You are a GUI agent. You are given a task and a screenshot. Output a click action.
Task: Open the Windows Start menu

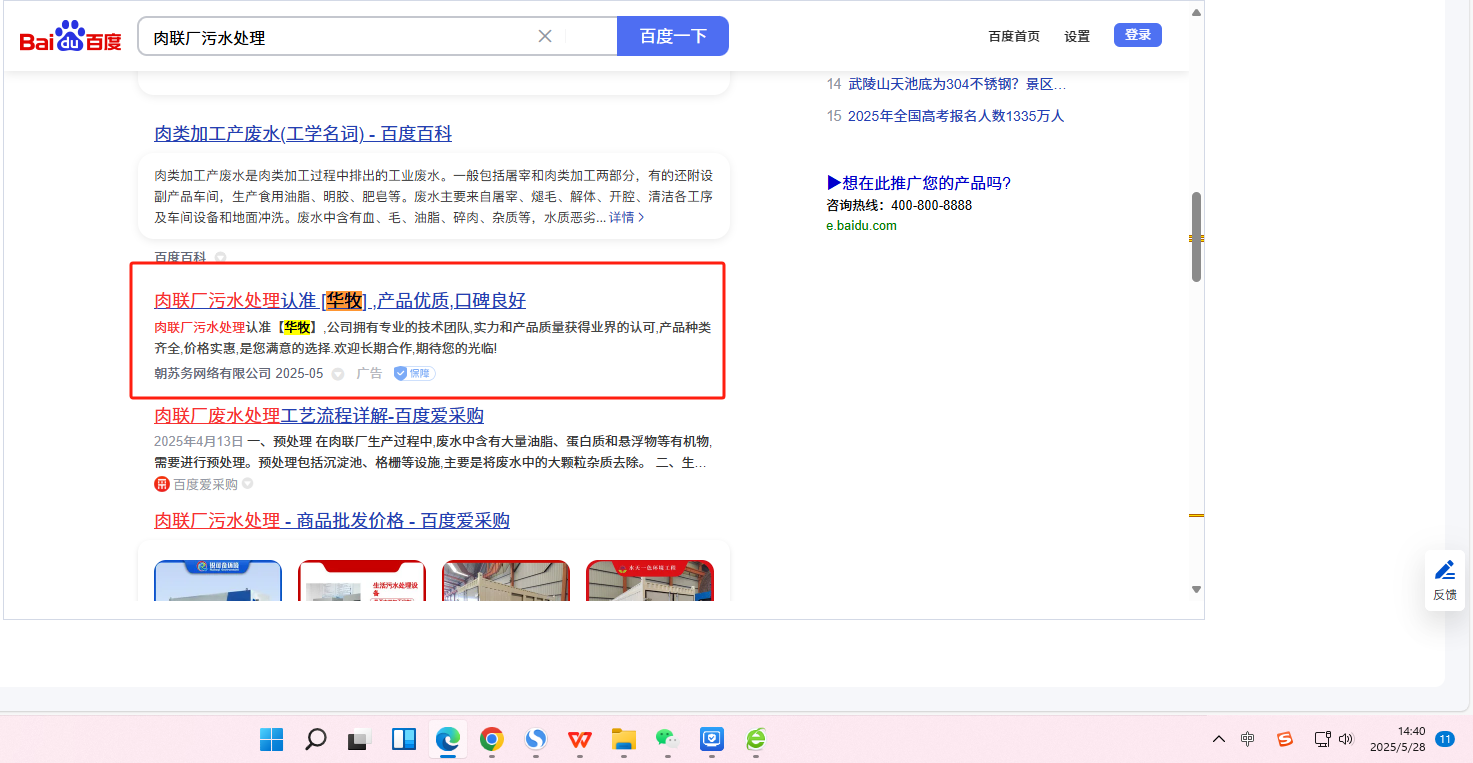click(x=271, y=739)
